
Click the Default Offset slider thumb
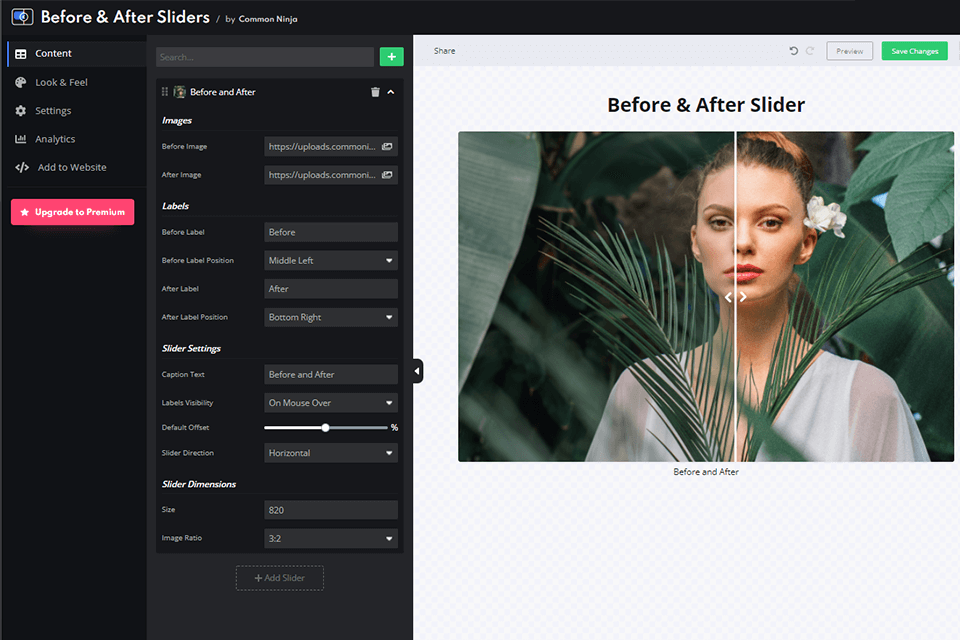(326, 427)
